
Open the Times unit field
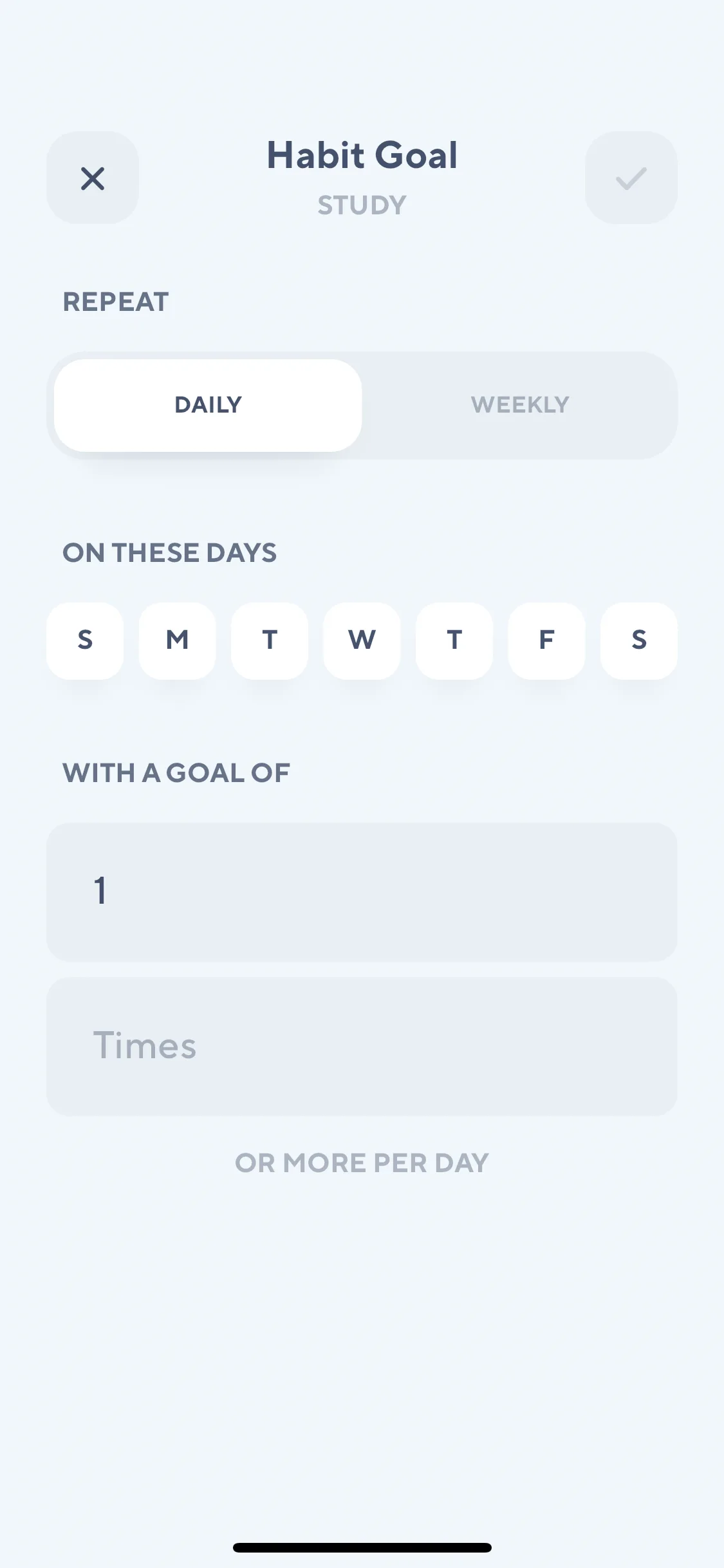[x=362, y=1047]
